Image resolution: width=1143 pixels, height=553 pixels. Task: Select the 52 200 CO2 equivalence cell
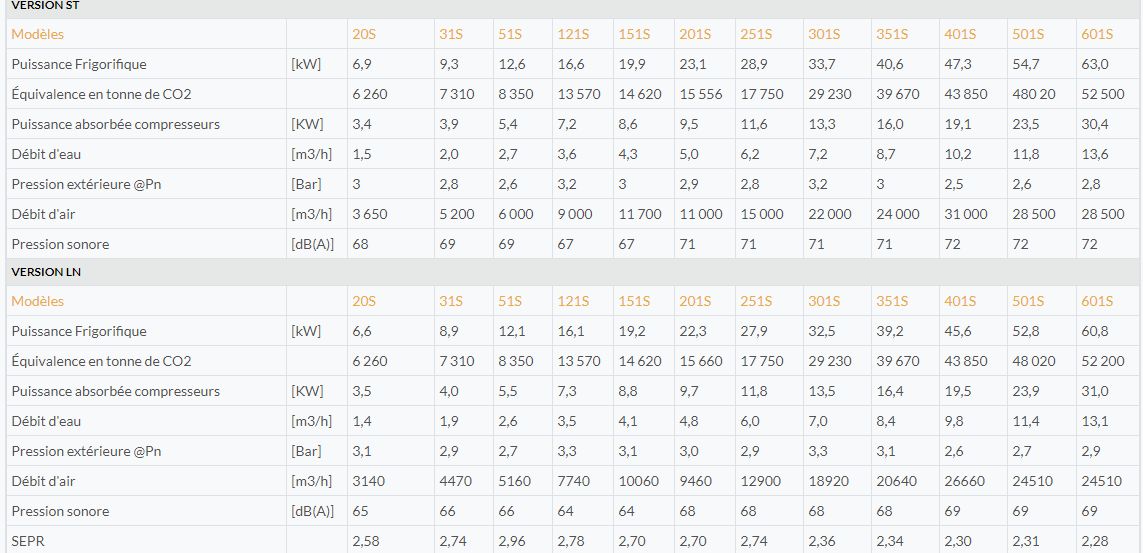tap(1103, 361)
